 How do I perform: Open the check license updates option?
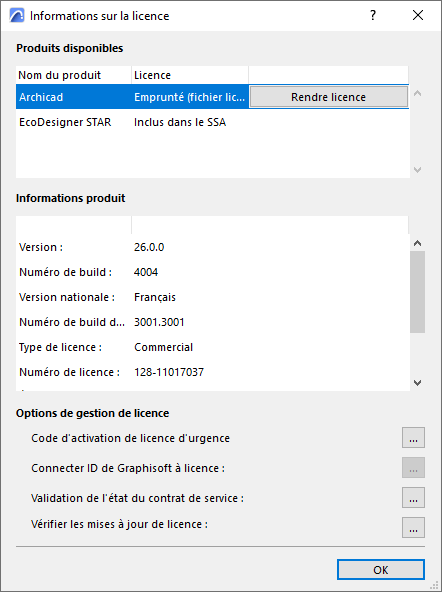point(413,527)
